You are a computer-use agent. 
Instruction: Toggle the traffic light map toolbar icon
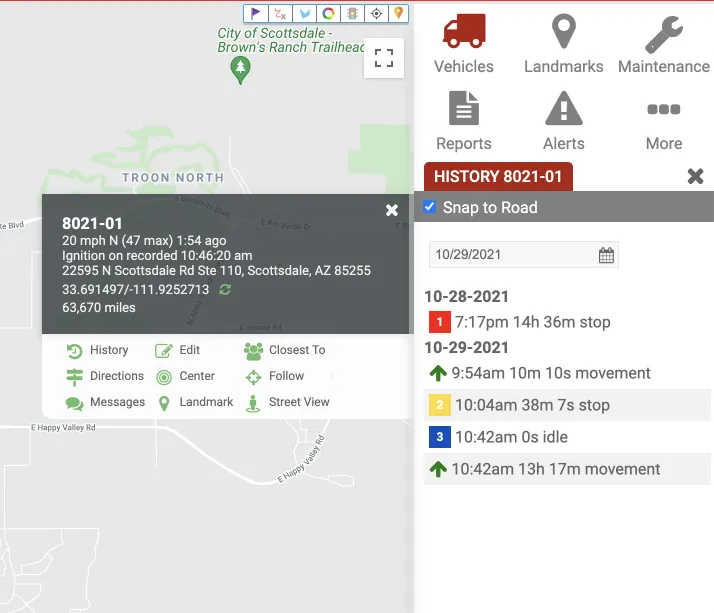[x=352, y=14]
